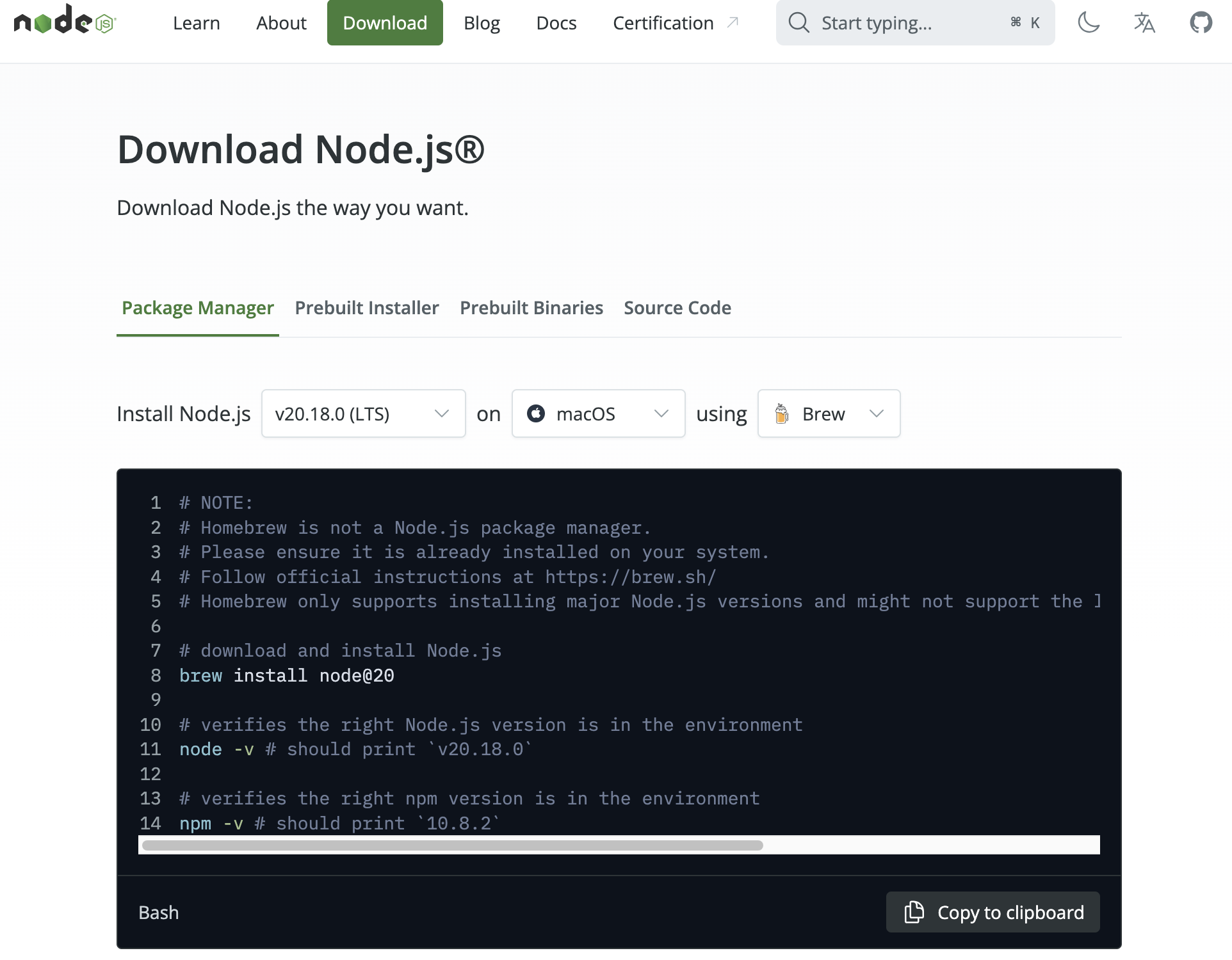Click the copy icon in the clipboard button

pyautogui.click(x=914, y=912)
